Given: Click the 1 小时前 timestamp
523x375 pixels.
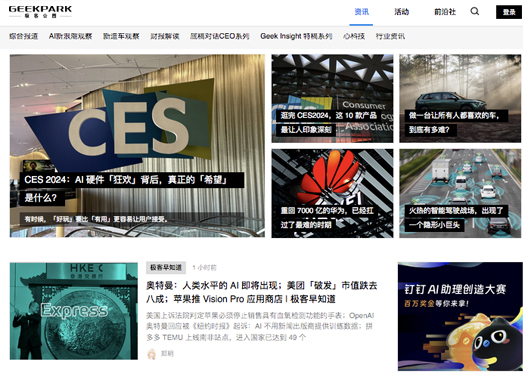Looking at the screenshot, I should pyautogui.click(x=204, y=268).
